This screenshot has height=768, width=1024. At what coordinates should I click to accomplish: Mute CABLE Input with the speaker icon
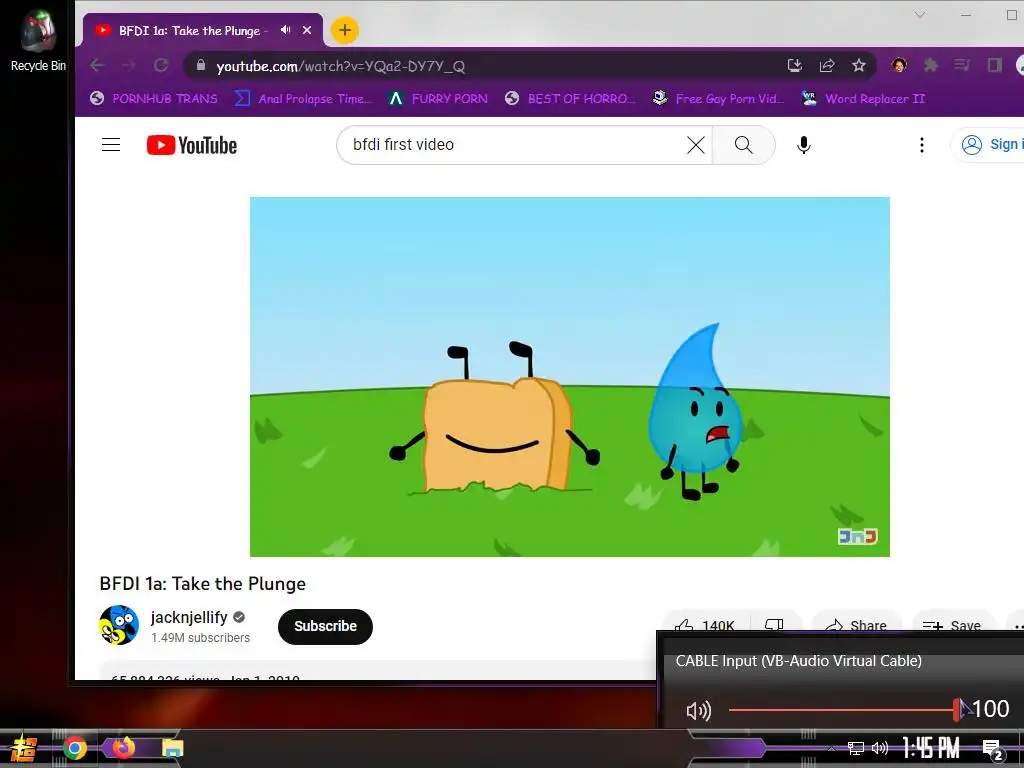click(x=698, y=711)
